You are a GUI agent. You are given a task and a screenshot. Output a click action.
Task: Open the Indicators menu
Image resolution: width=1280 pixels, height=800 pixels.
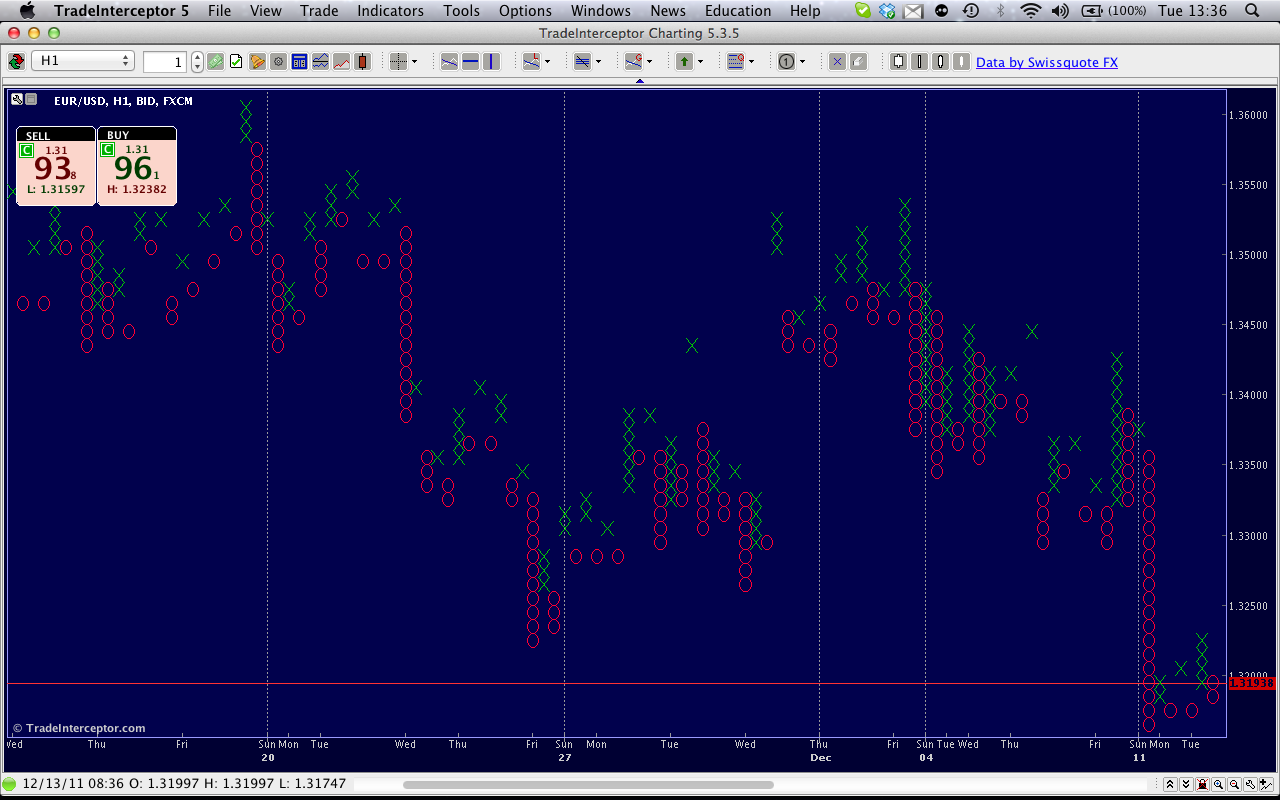390,11
